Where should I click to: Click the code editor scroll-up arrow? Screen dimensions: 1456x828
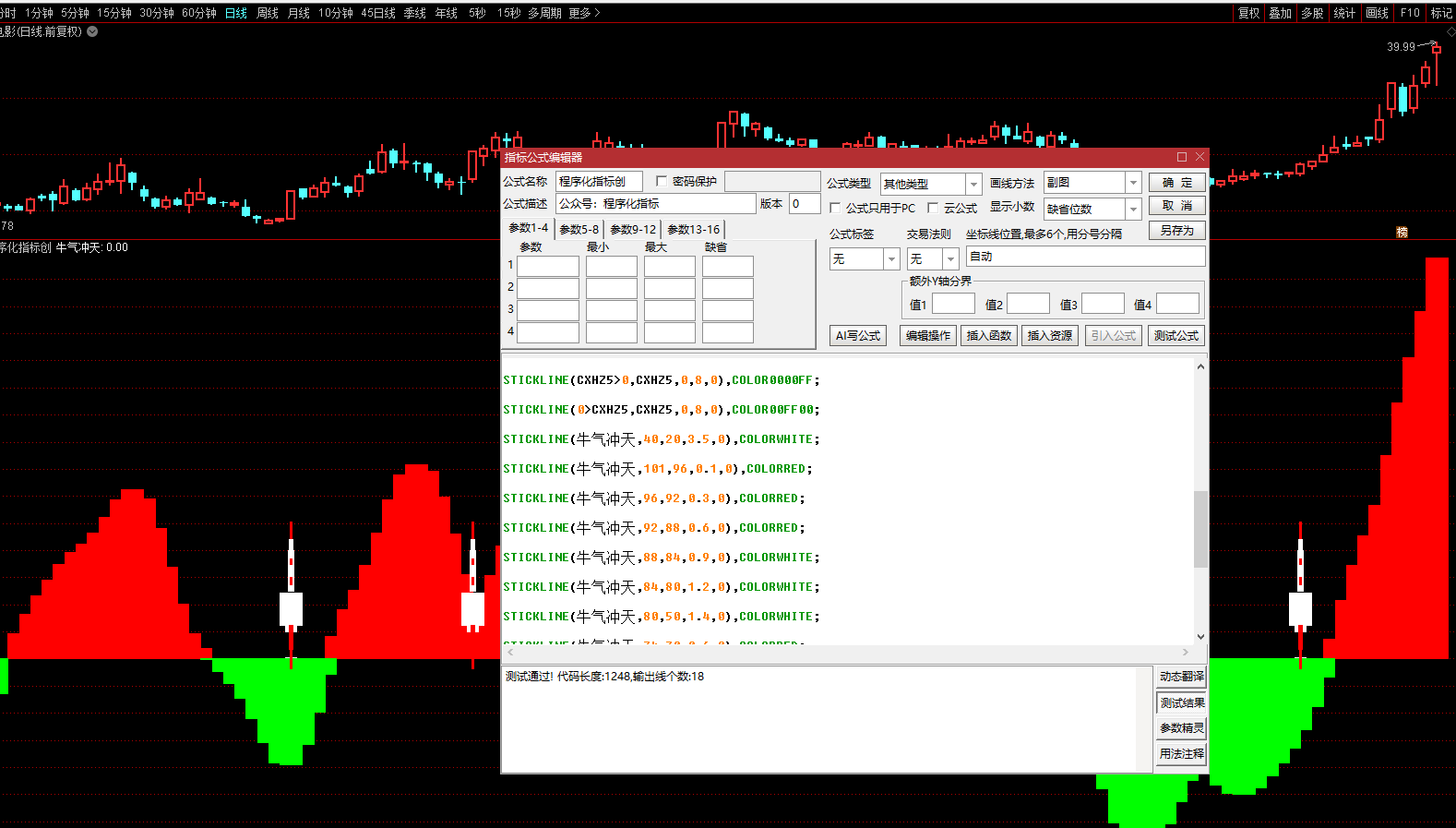[x=1200, y=366]
